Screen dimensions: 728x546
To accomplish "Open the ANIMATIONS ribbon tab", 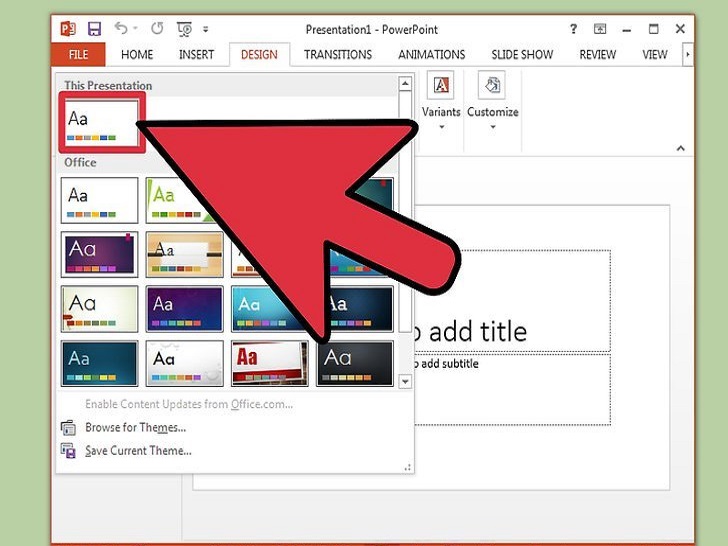I will (x=431, y=55).
